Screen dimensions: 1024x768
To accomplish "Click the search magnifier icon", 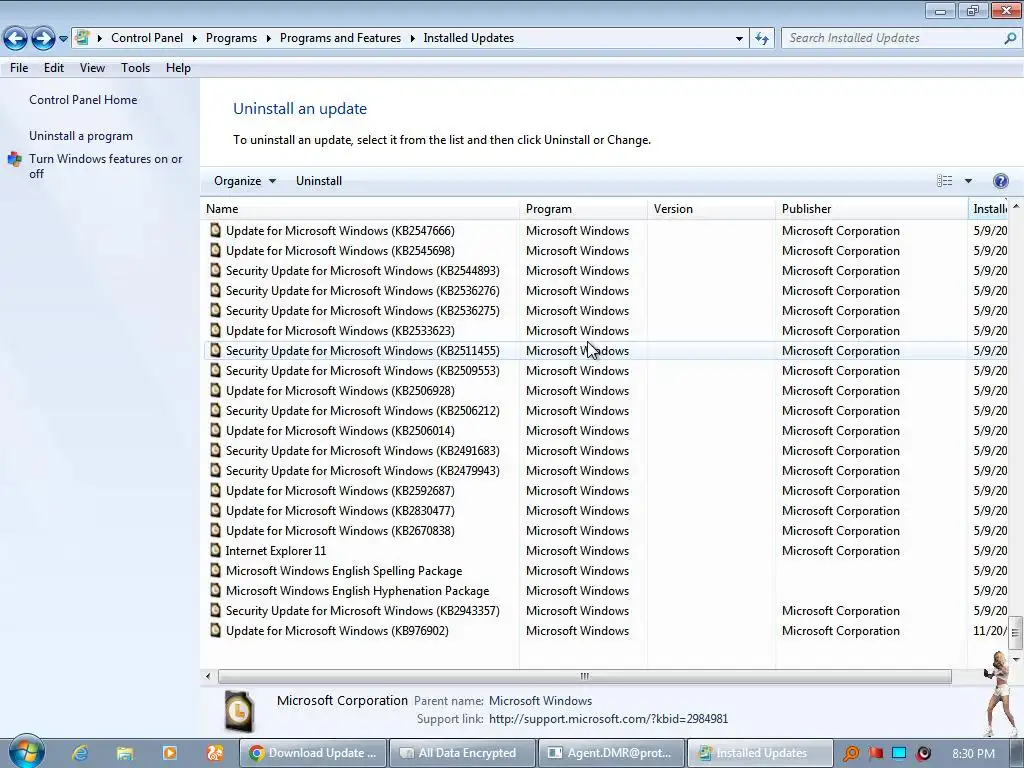I will 1010,38.
